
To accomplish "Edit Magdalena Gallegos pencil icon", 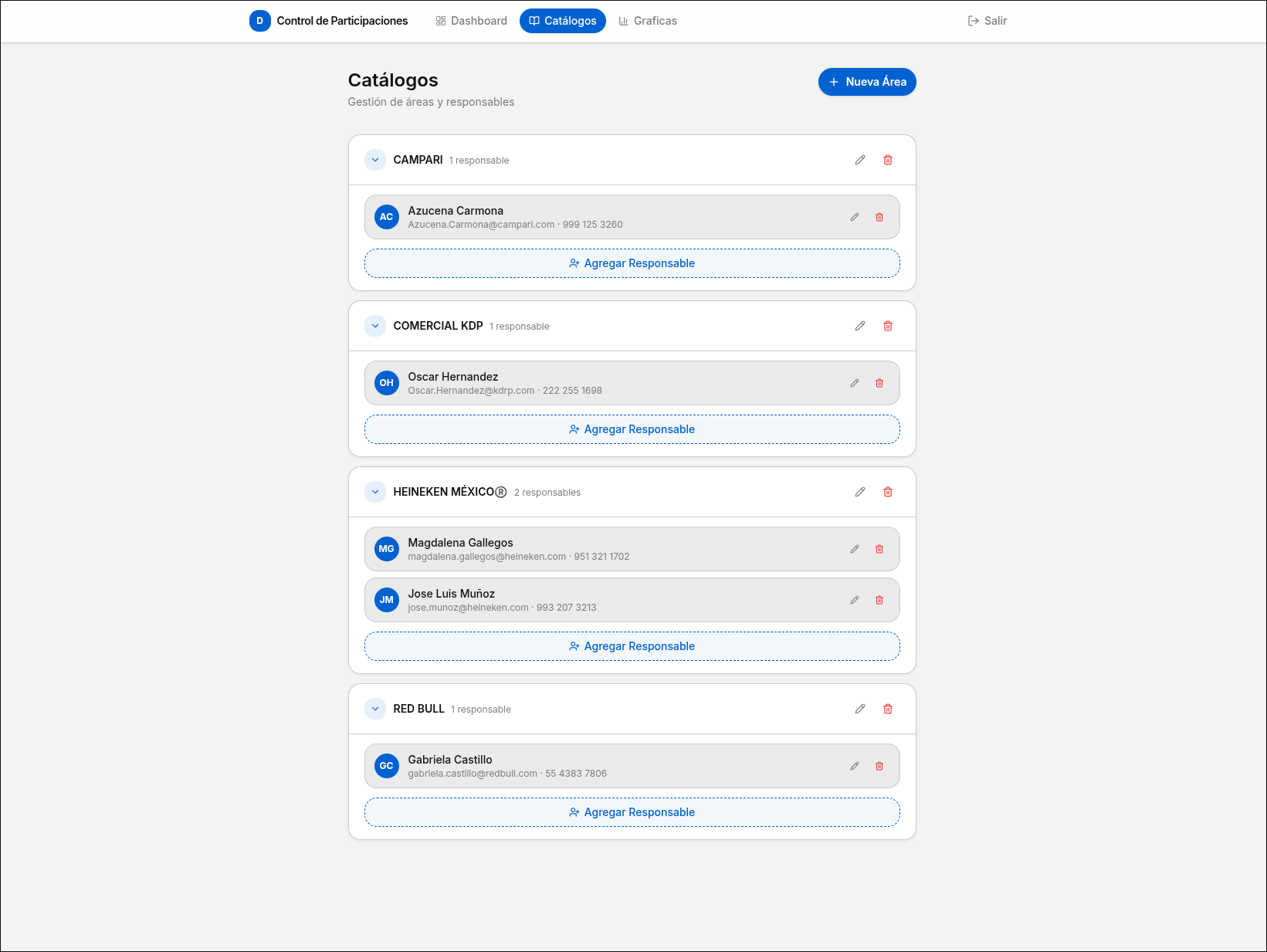I will (x=855, y=549).
